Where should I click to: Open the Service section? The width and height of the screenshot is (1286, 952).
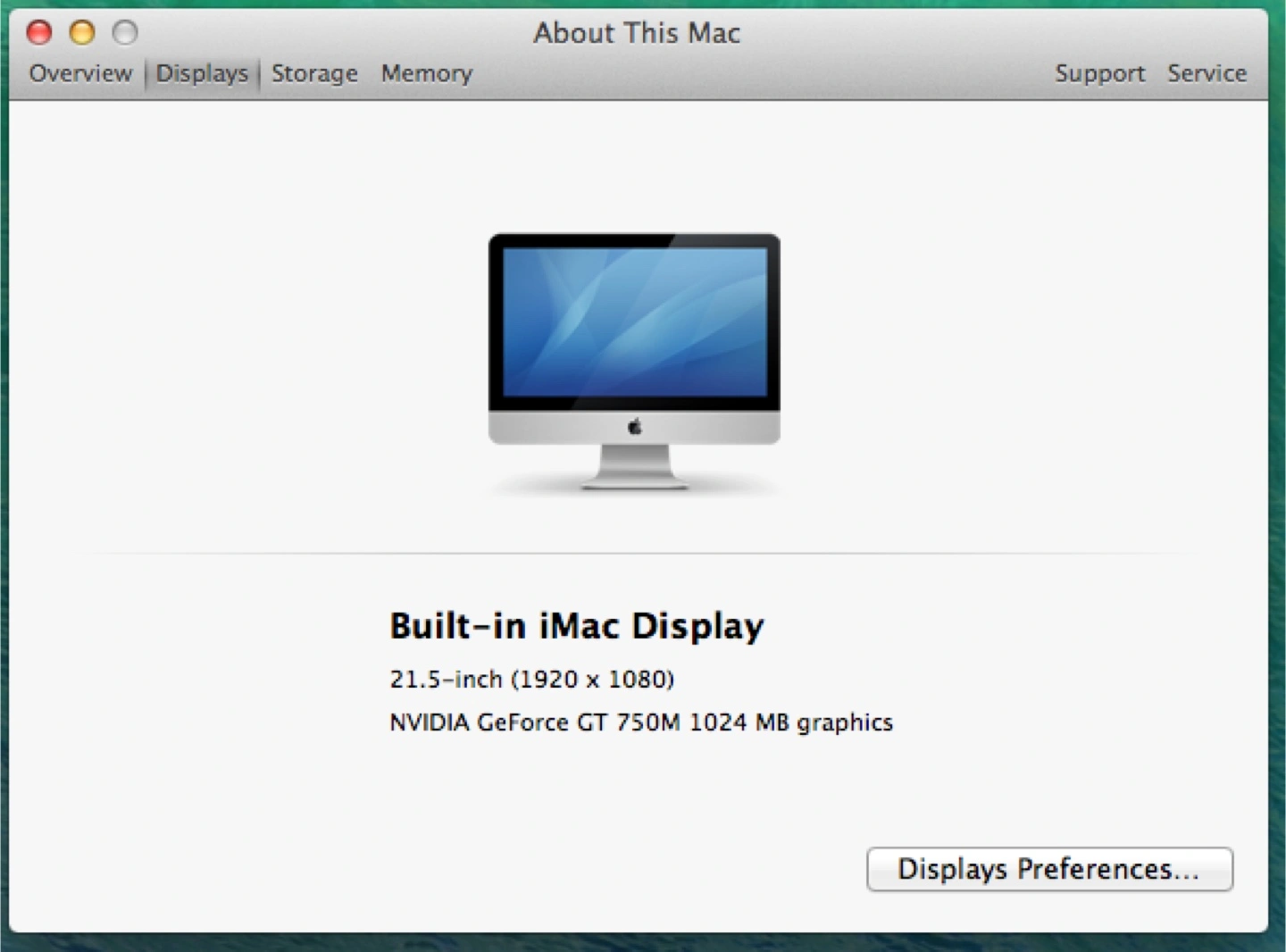click(x=1207, y=73)
